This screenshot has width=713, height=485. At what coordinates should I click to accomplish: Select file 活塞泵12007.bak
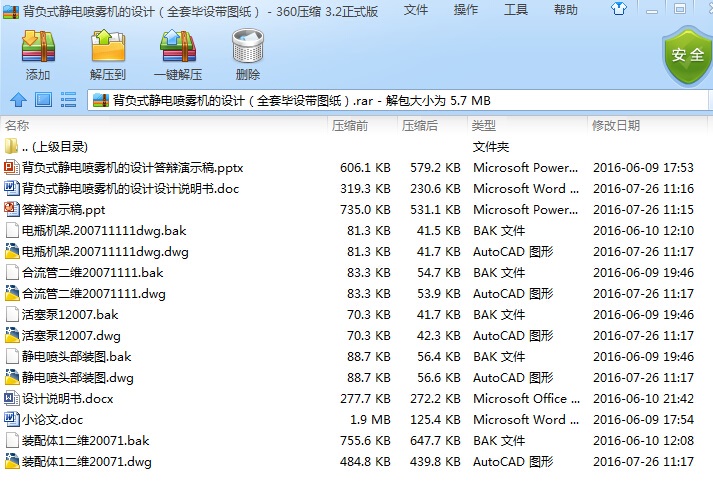pyautogui.click(x=354, y=314)
